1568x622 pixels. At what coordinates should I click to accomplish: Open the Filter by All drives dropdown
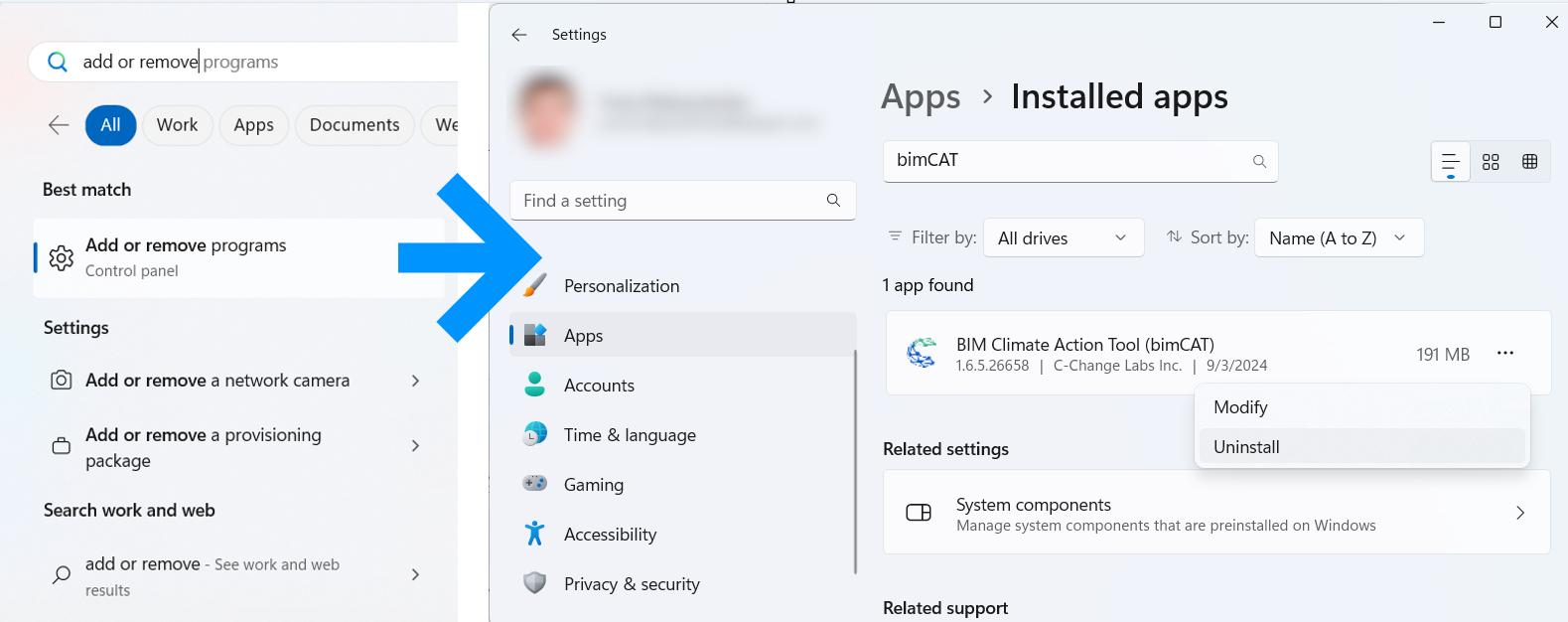[x=1063, y=238]
